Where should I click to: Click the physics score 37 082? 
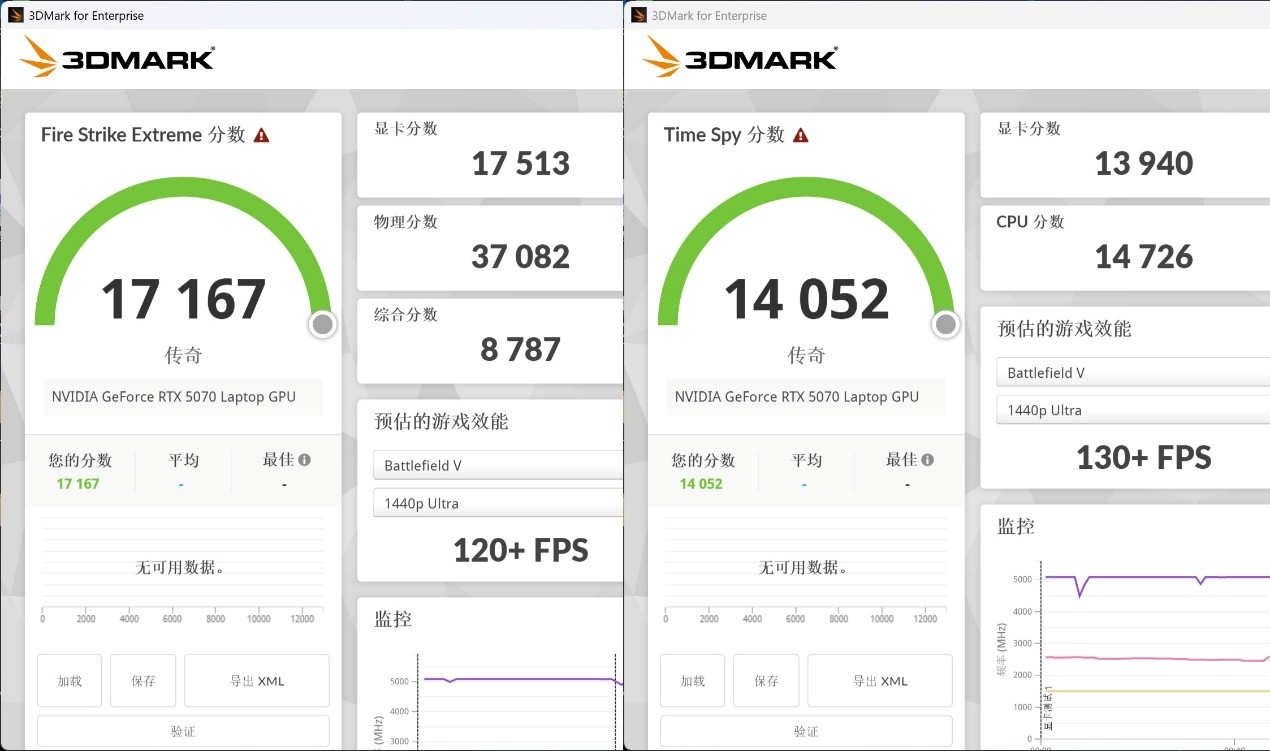521,257
